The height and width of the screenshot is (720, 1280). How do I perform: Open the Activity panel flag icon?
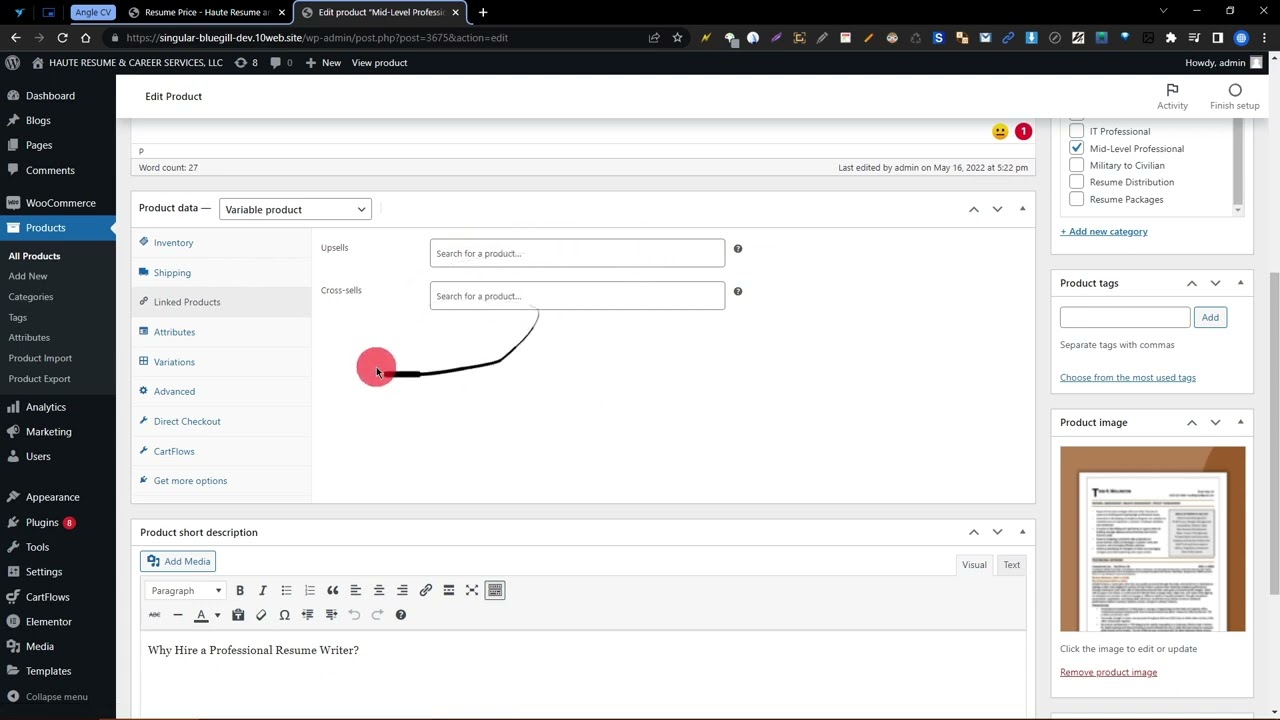(1172, 90)
